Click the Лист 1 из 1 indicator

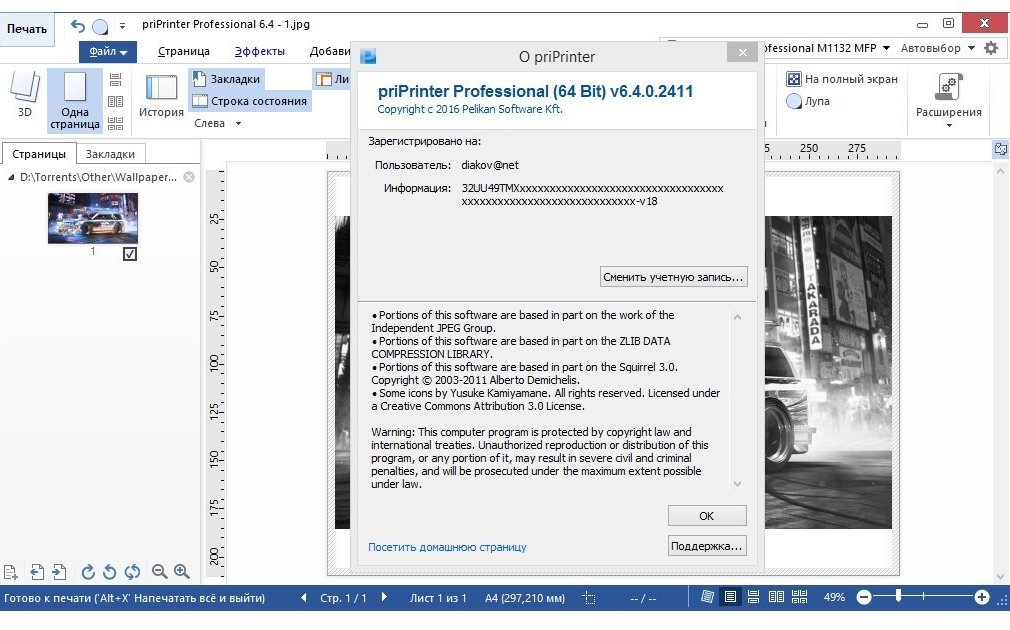[438, 598]
